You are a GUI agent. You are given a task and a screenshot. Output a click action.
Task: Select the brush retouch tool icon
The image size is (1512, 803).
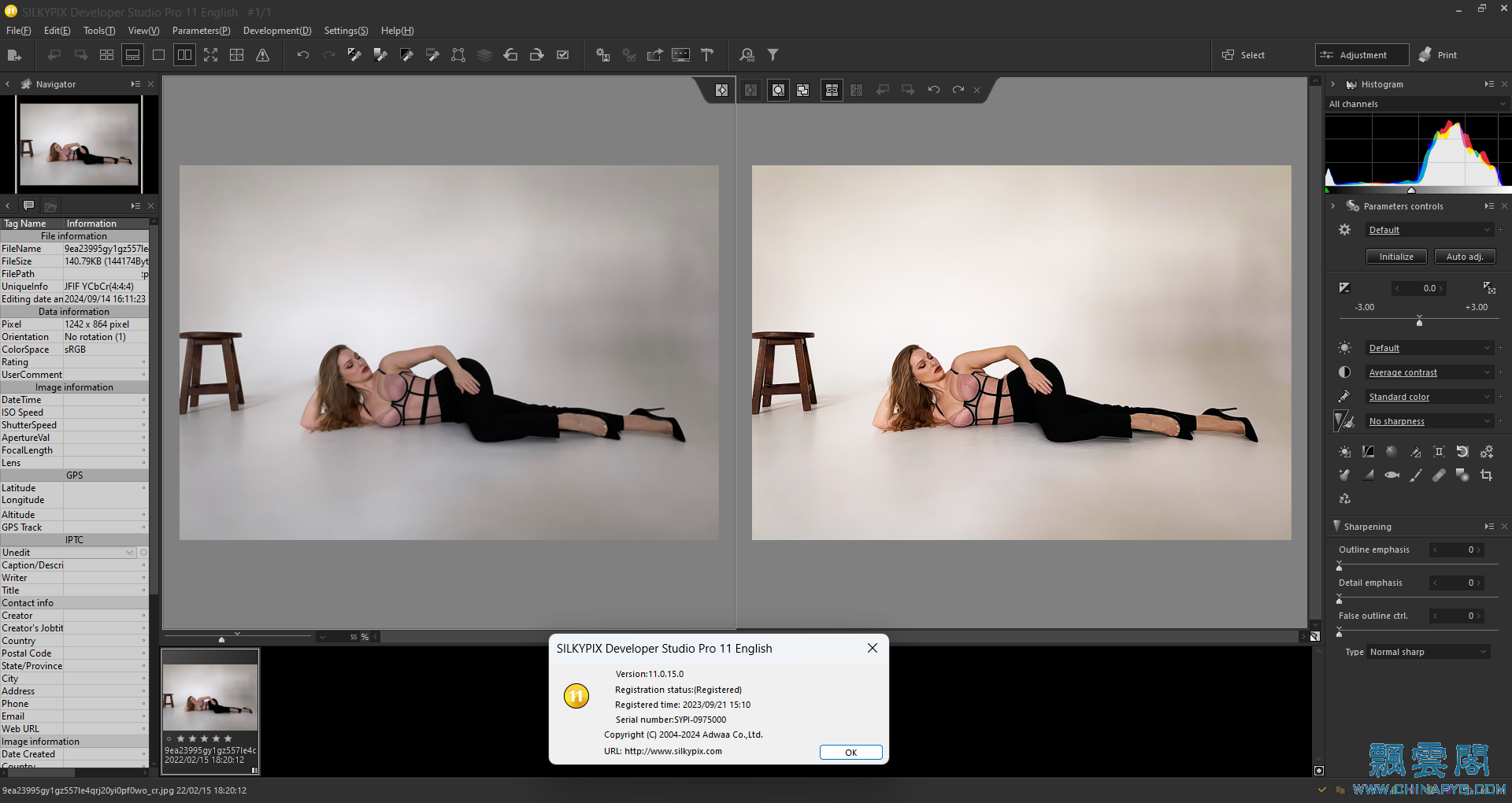pos(1415,476)
